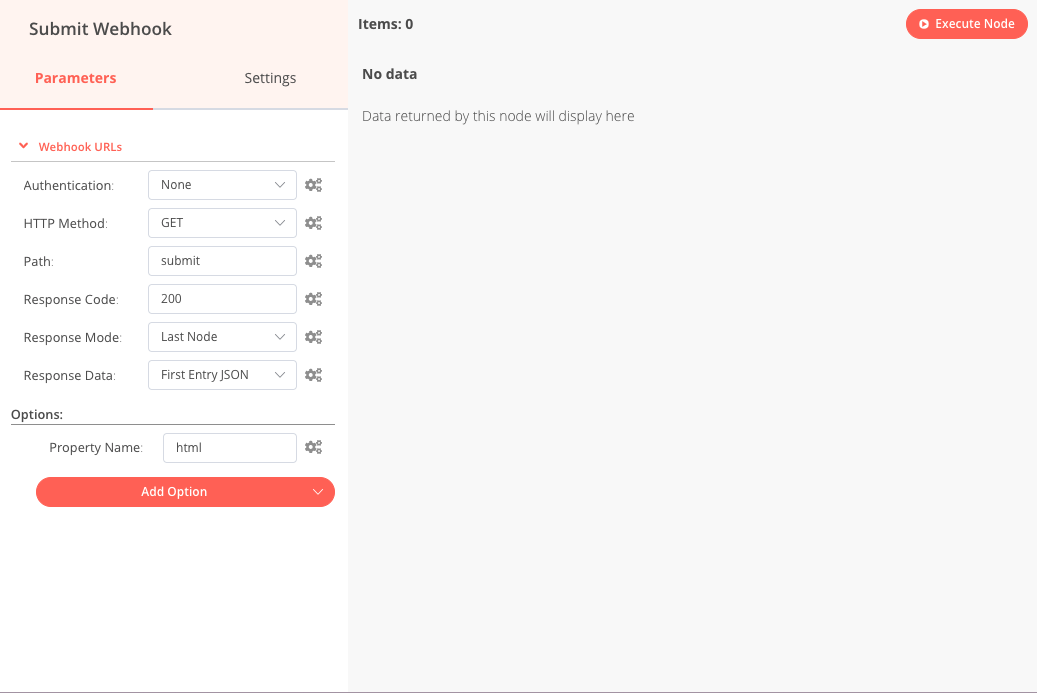Collapse the Webhook URLs section

[23, 145]
